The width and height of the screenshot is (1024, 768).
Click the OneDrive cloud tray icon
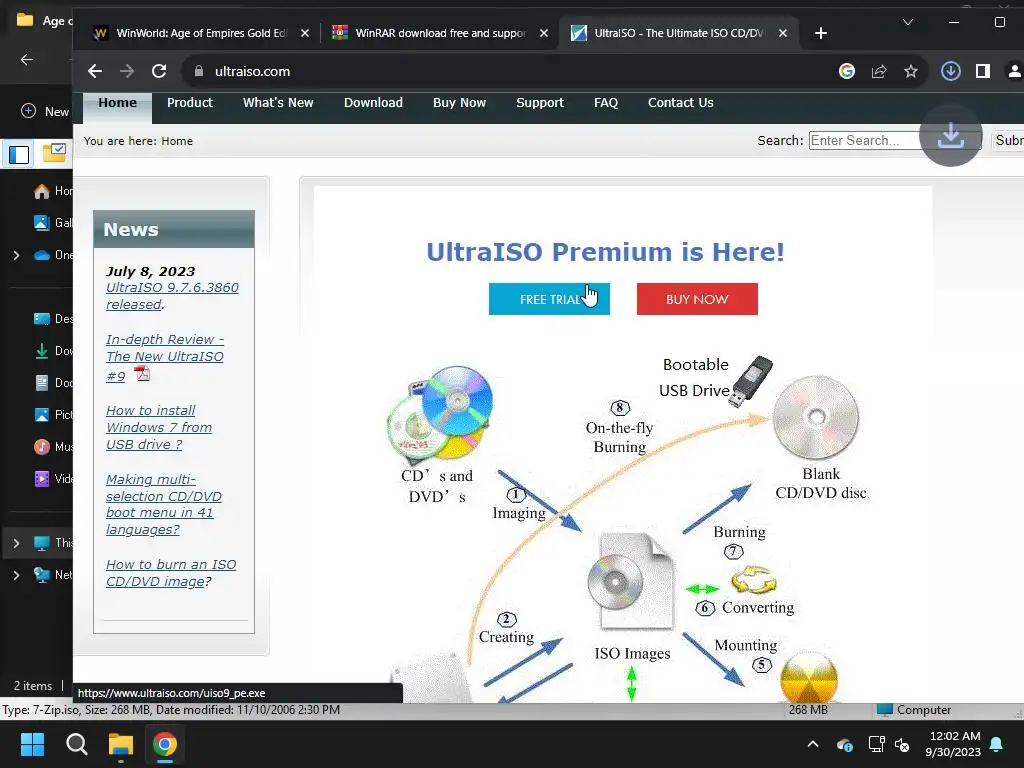(x=844, y=744)
